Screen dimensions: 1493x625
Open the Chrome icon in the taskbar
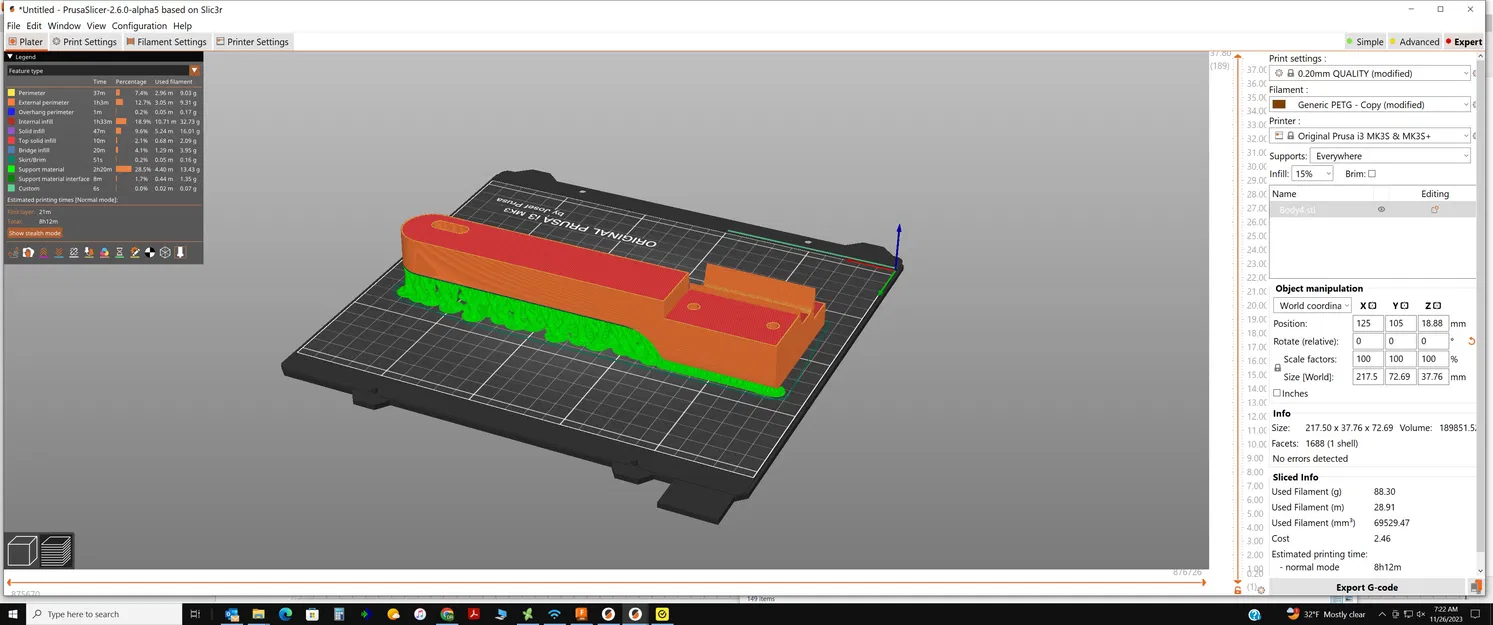(x=447, y=614)
